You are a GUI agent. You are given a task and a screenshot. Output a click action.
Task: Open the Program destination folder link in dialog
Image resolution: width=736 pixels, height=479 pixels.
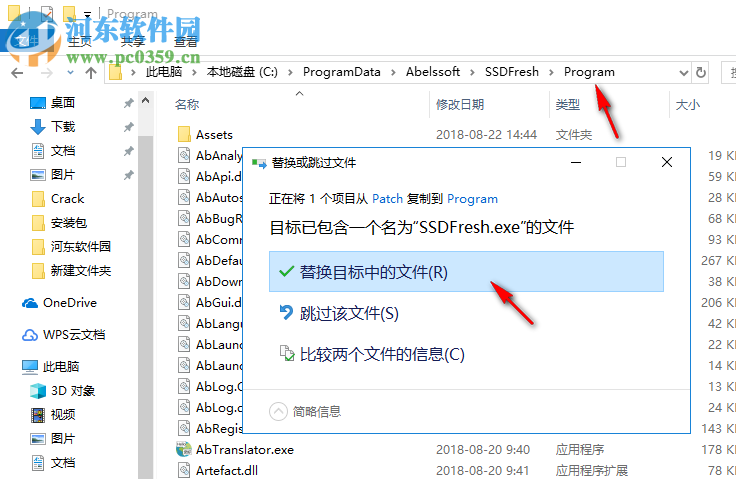click(472, 199)
